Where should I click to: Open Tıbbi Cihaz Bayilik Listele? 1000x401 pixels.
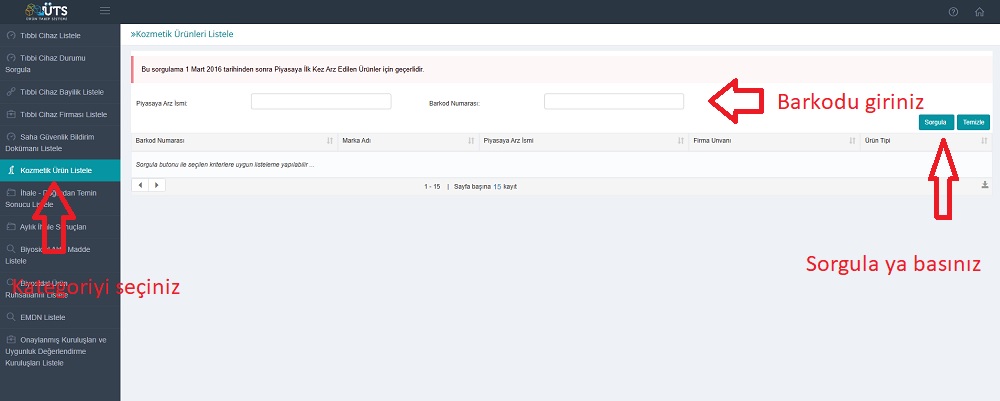60,91
